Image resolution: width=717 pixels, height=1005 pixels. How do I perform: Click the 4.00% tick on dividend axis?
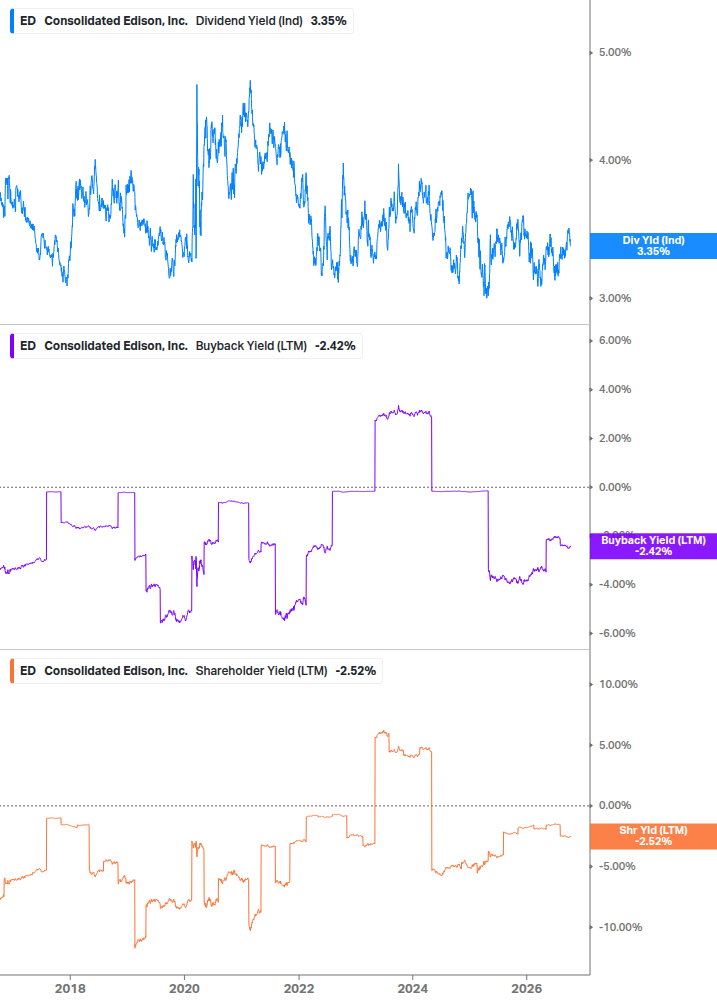[x=615, y=160]
